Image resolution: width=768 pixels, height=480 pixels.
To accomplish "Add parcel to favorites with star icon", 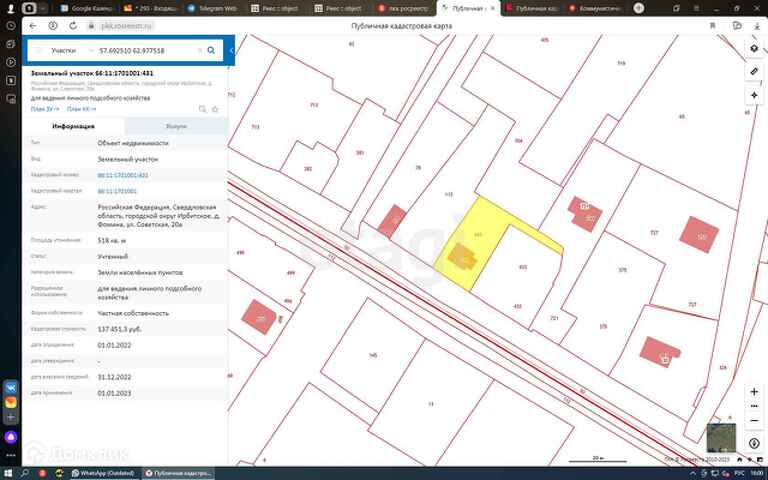I will [215, 108].
